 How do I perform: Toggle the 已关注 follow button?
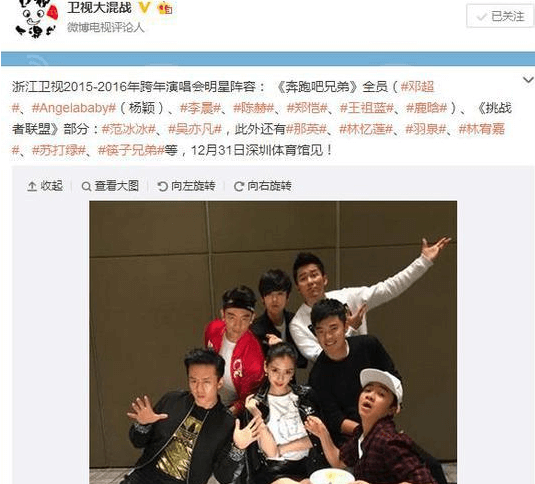(x=500, y=16)
